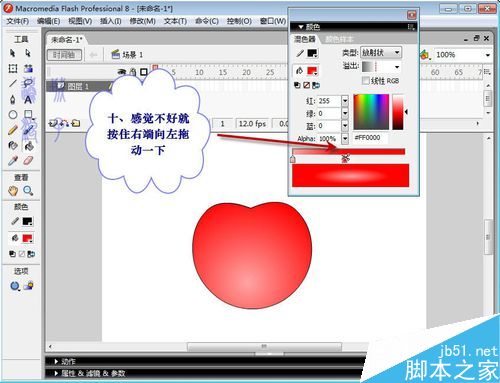Select the Paint Bucket tool

tap(29, 146)
